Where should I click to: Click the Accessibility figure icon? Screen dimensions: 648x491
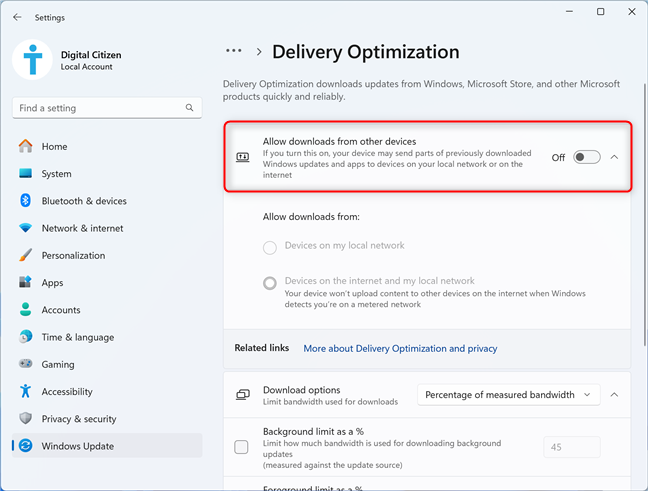[25, 391]
